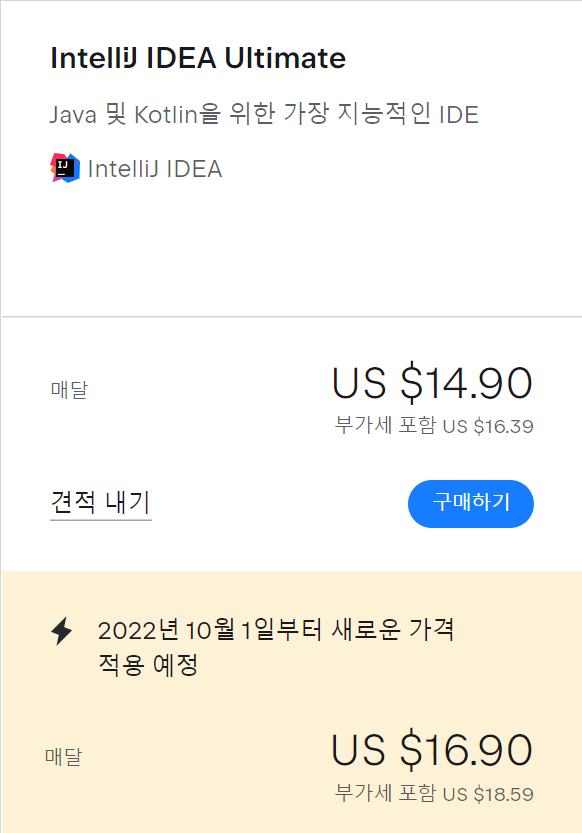Click the 매달 label in the beige section
The width and height of the screenshot is (582, 833).
click(x=64, y=756)
